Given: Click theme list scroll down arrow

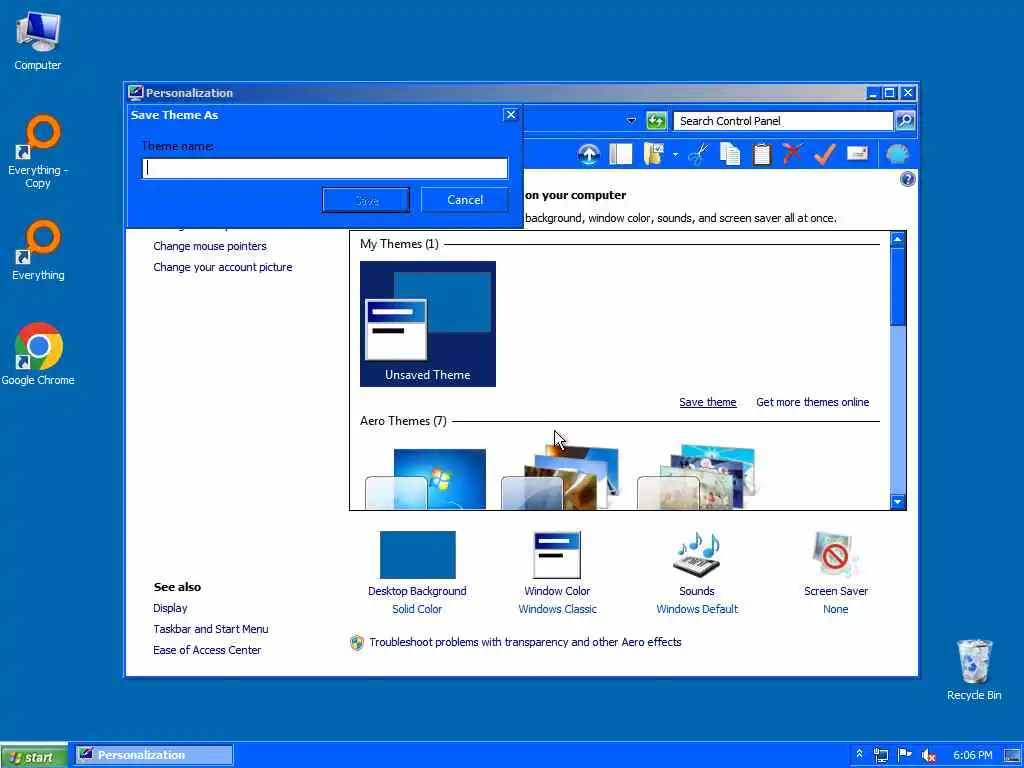Looking at the screenshot, I should pyautogui.click(x=897, y=502).
